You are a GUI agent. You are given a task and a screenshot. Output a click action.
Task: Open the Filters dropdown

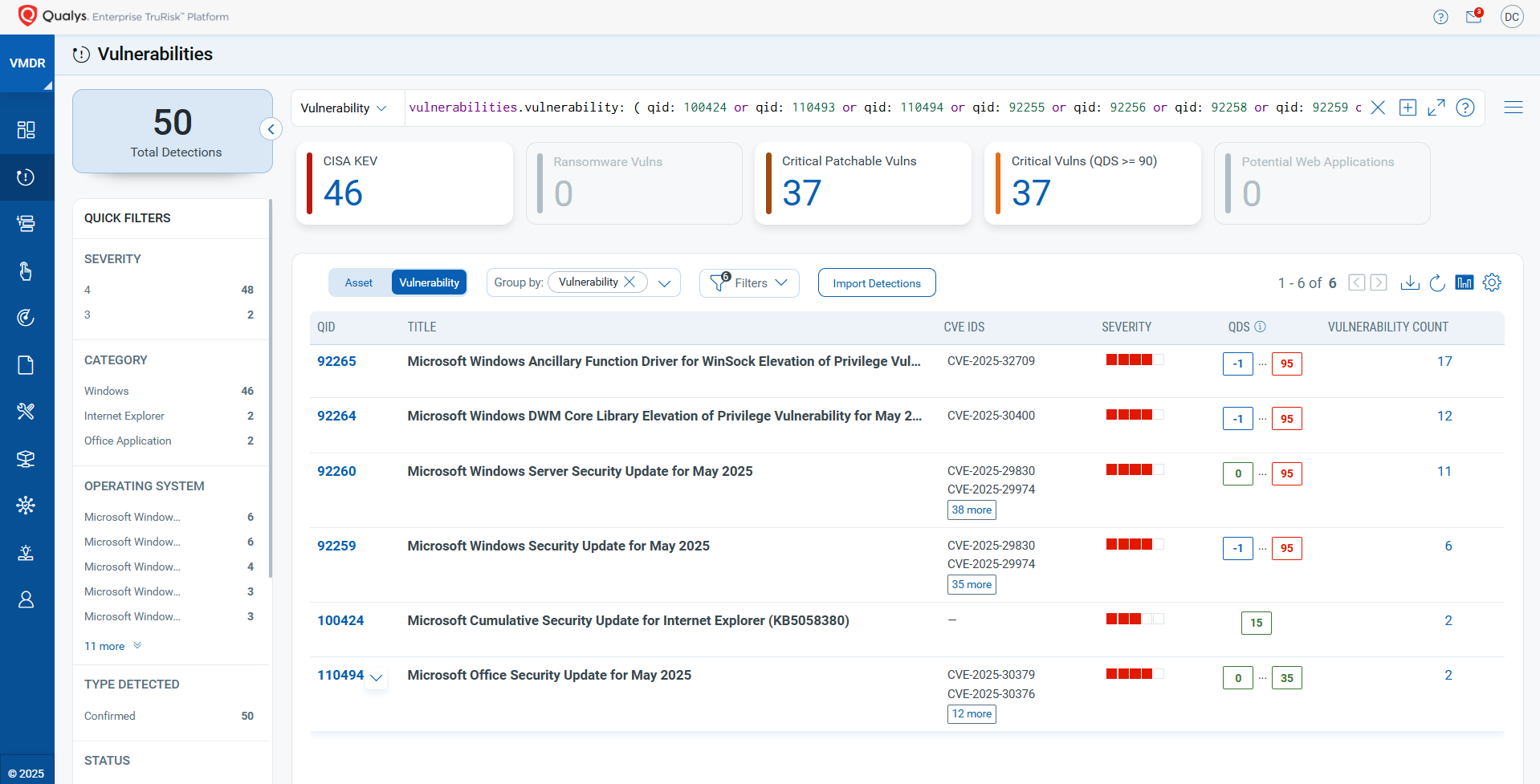(749, 282)
